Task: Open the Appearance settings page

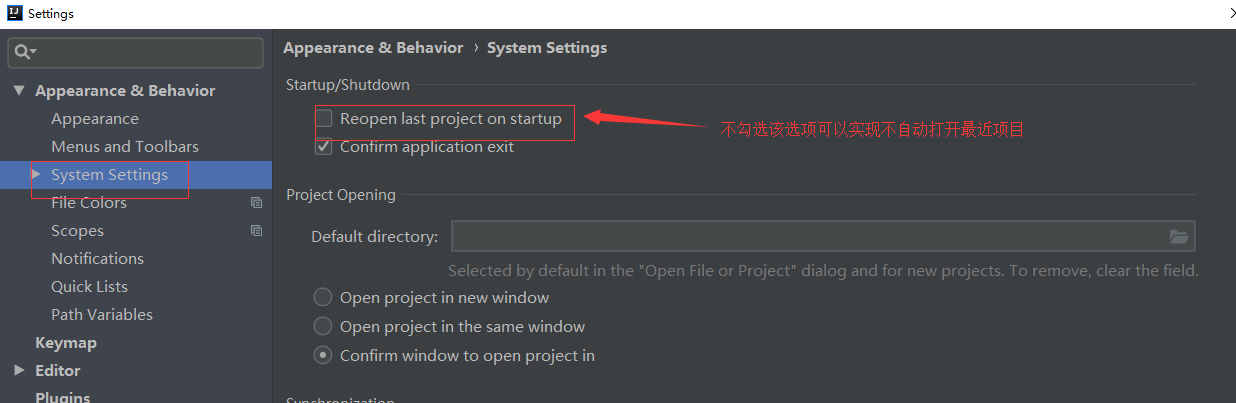Action: tap(95, 119)
